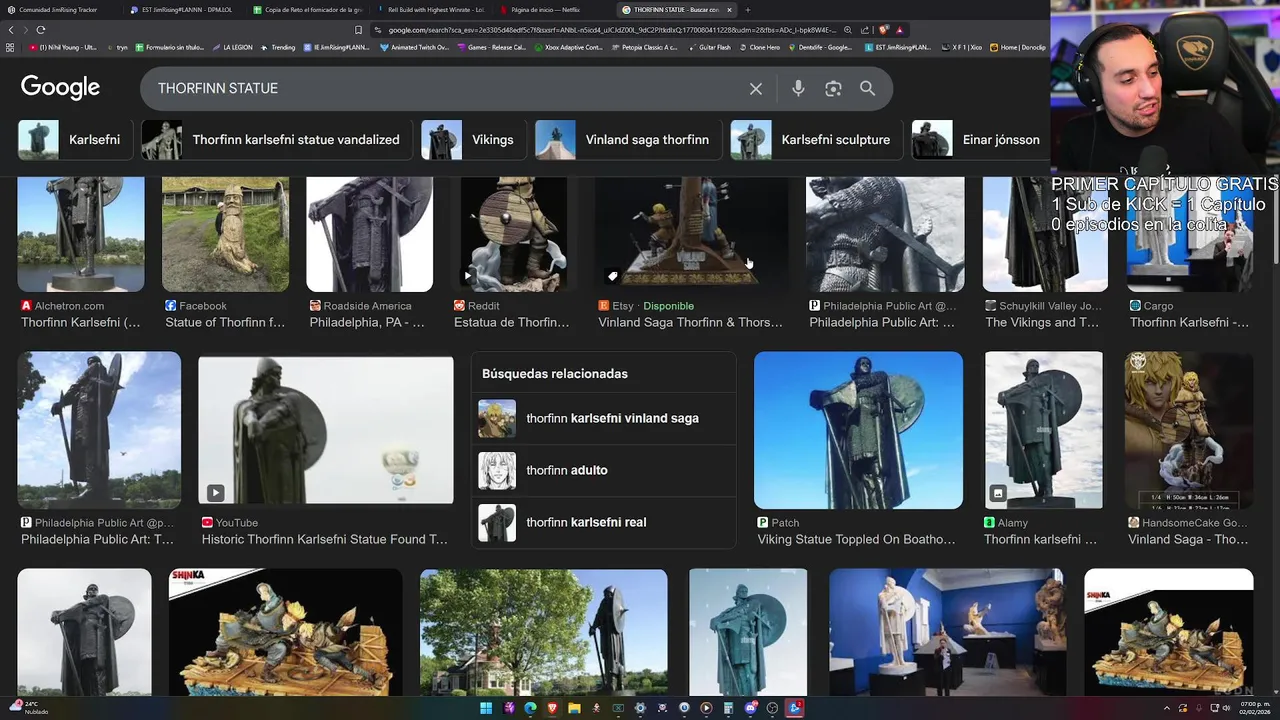
Task: Launch Microsoft Edge from the taskbar
Action: coord(530,708)
